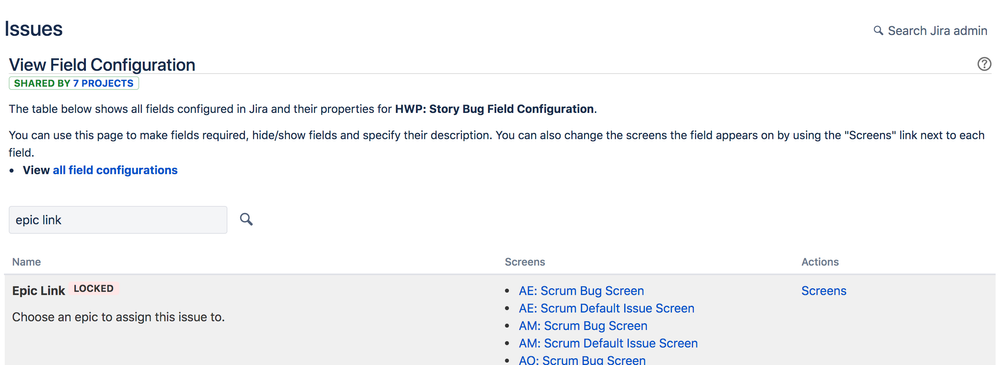Image resolution: width=998 pixels, height=365 pixels.
Task: Click the magnifier icon beside the filter box
Action: click(246, 220)
